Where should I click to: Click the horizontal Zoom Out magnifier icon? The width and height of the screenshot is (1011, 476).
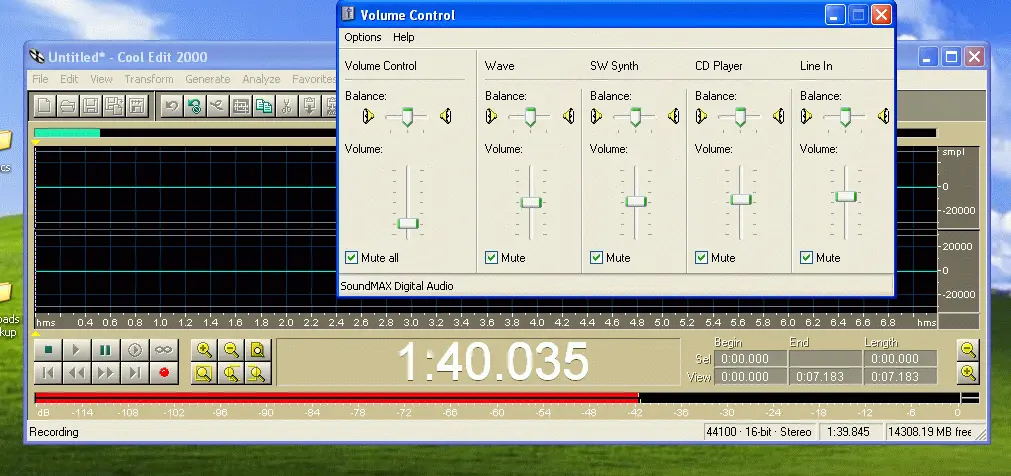(231, 350)
